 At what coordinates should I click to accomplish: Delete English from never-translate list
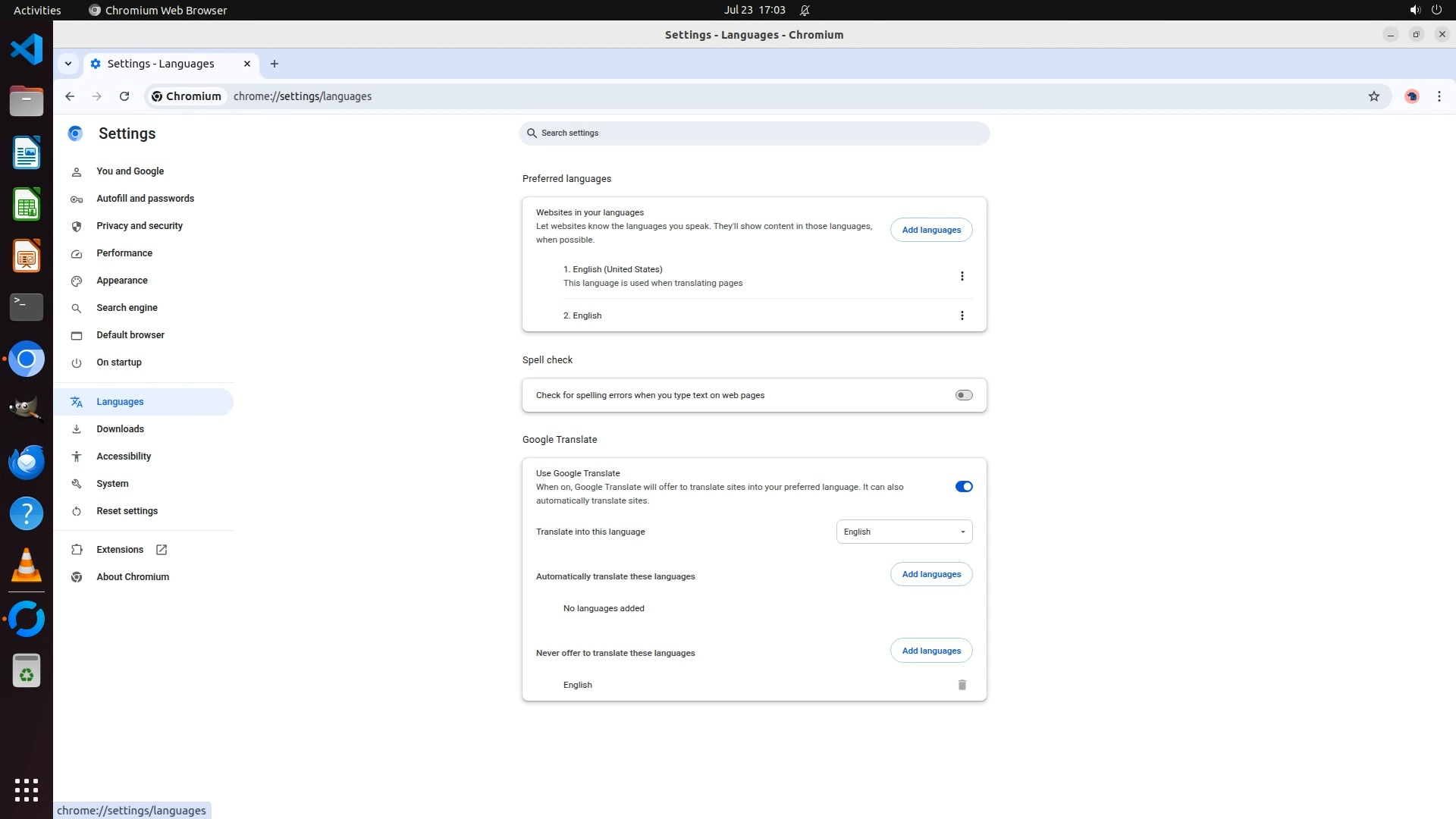[962, 685]
